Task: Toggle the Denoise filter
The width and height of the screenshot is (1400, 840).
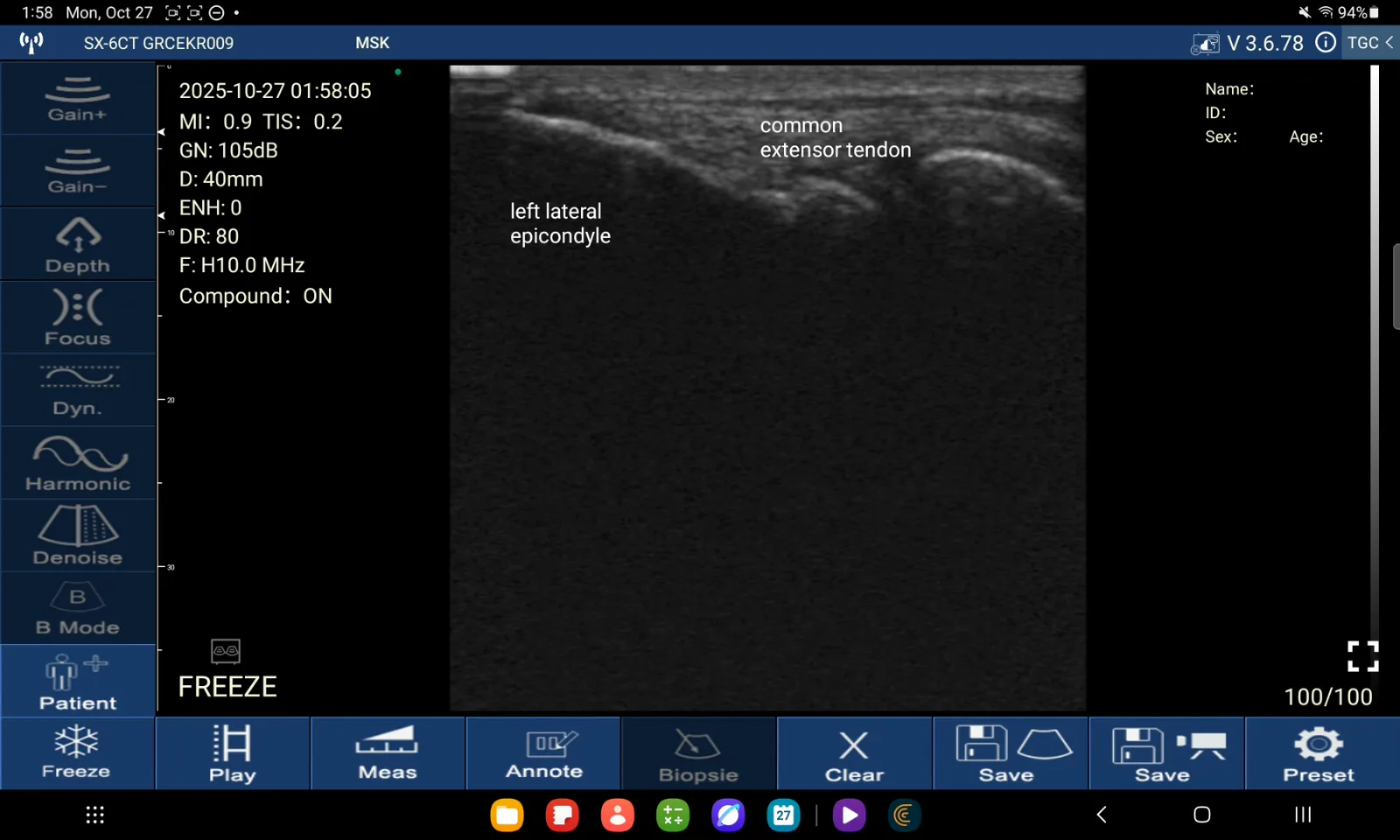Action: (x=78, y=536)
